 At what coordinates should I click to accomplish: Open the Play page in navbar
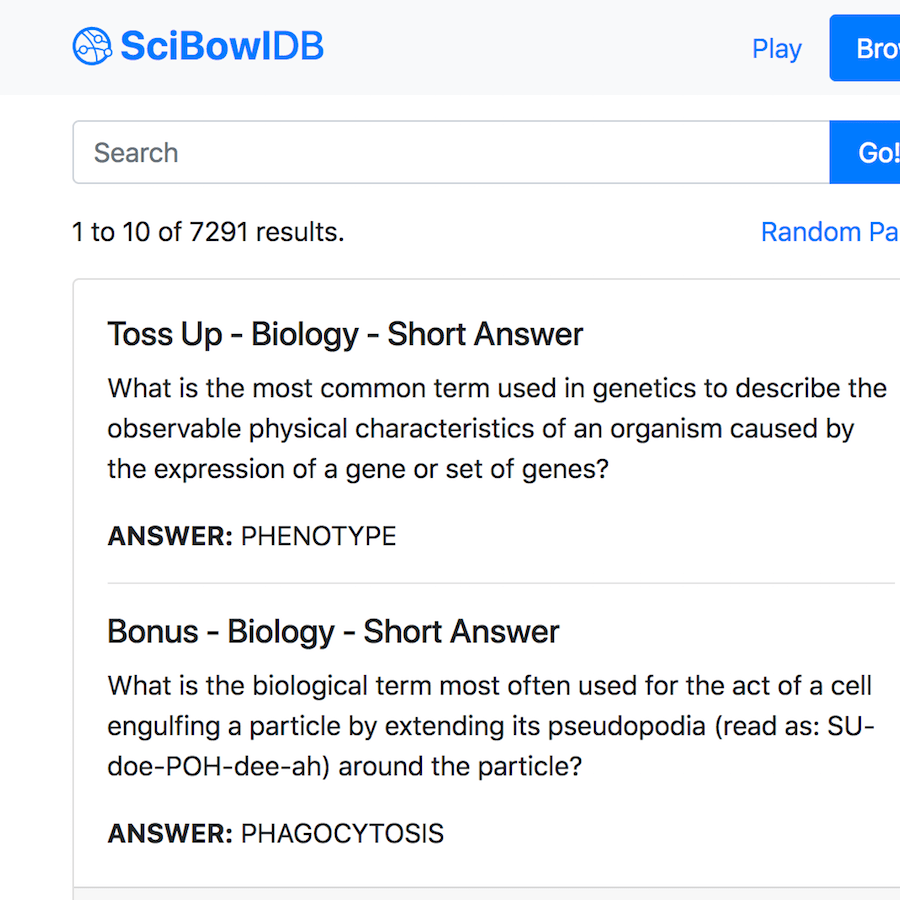776,49
